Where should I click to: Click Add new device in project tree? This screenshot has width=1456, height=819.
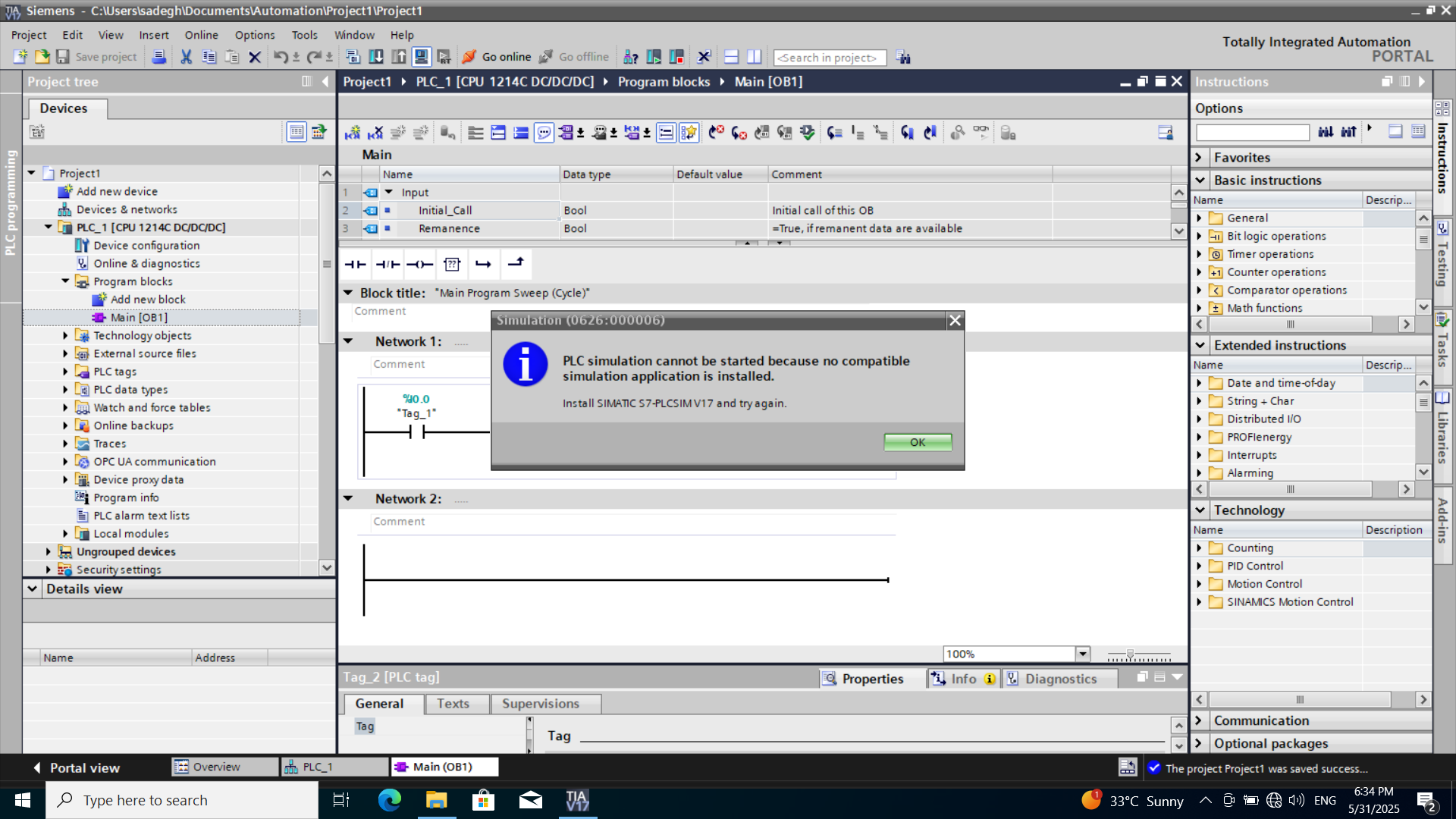coord(117,191)
